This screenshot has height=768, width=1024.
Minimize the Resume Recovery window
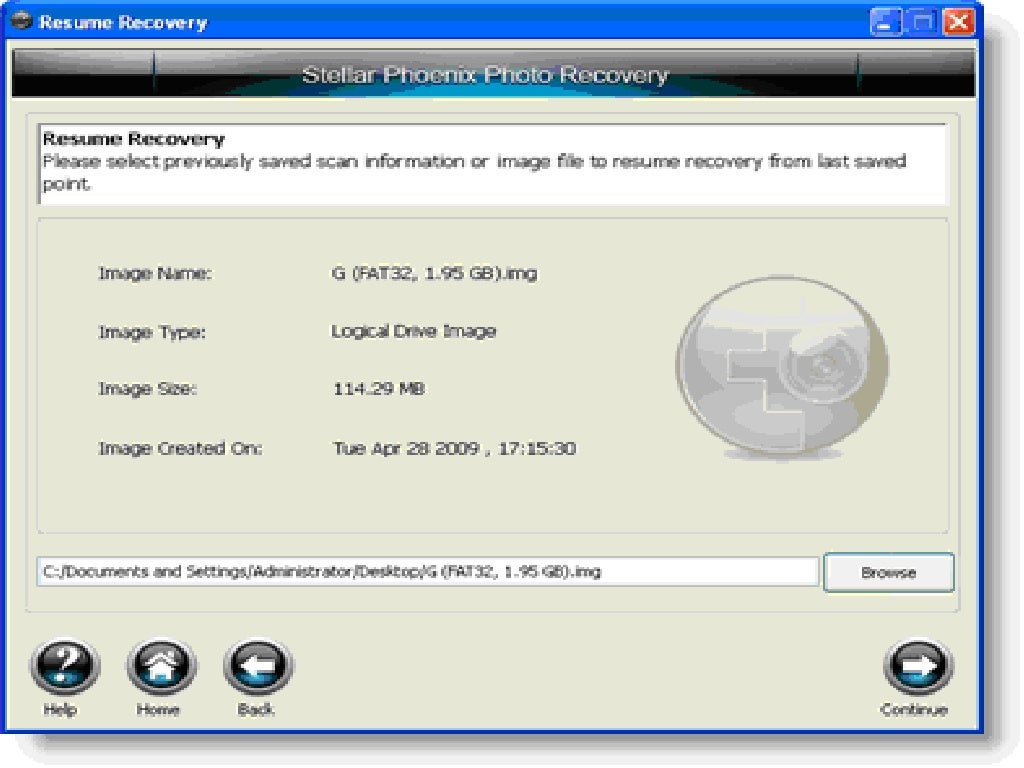point(886,23)
